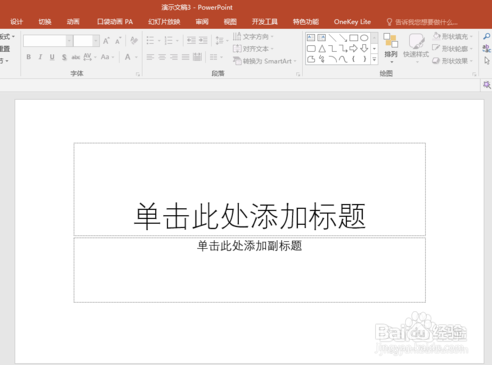The image size is (492, 365).
Task: Open the 幻灯片放映 tab
Action: (164, 22)
